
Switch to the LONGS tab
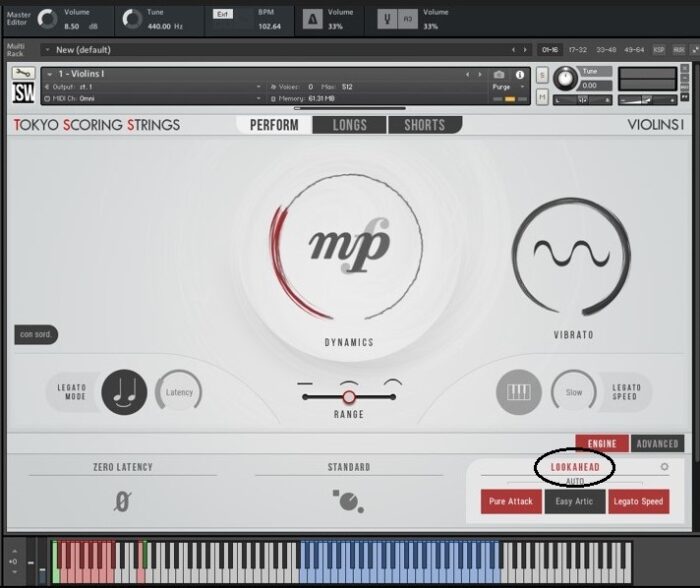point(350,125)
